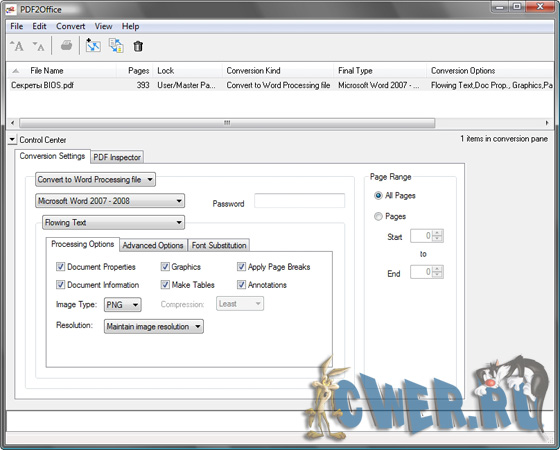This screenshot has width=560, height=450.
Task: Click the 393 pages cell
Action: coord(143,85)
